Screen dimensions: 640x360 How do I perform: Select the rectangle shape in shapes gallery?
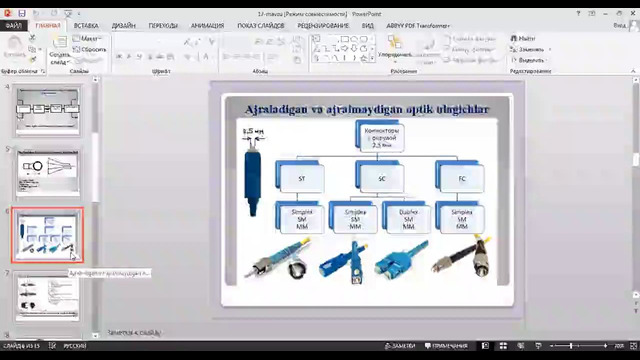pos(344,39)
